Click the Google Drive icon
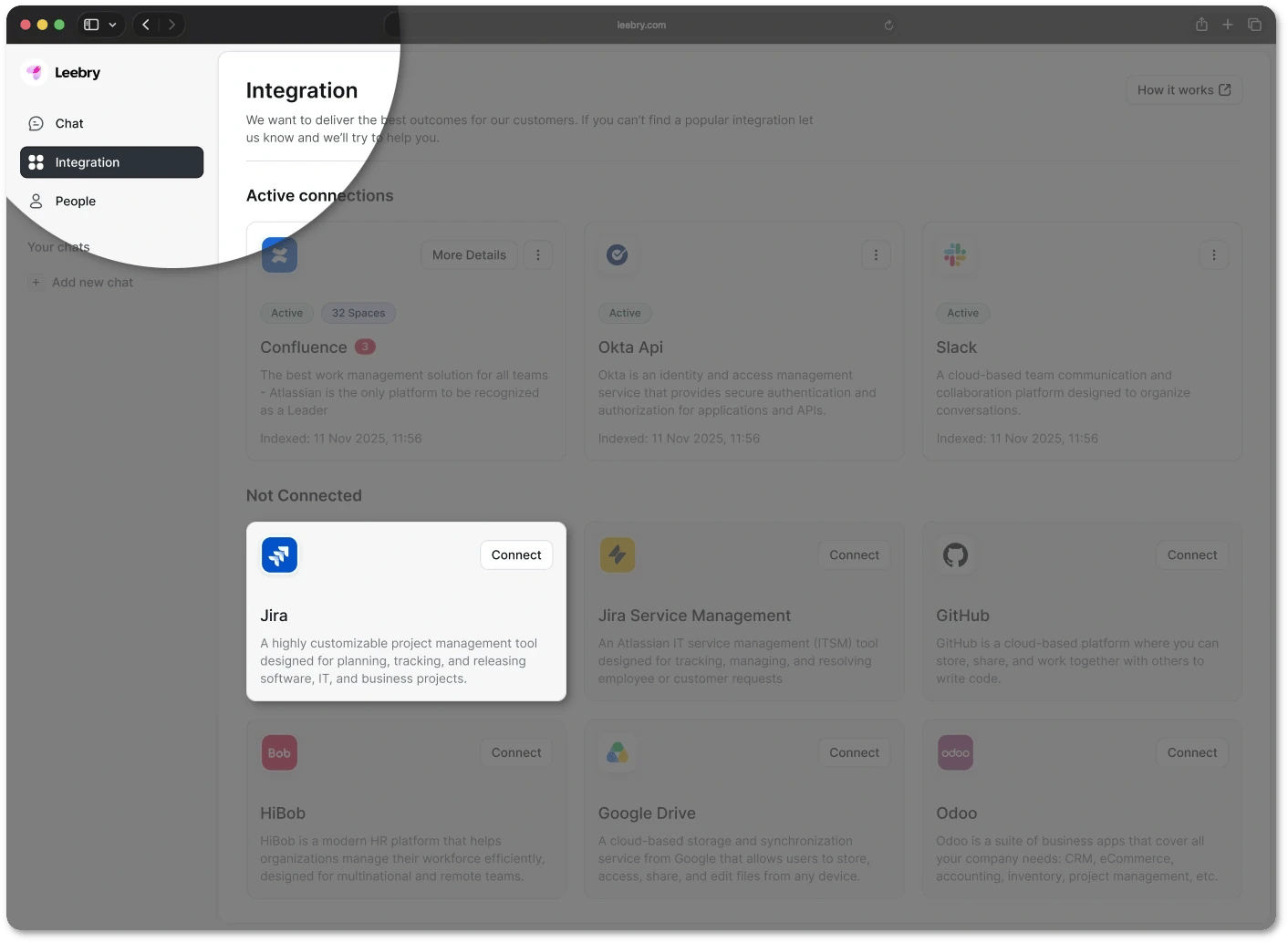Screen dimensions: 1288x943 618,752
